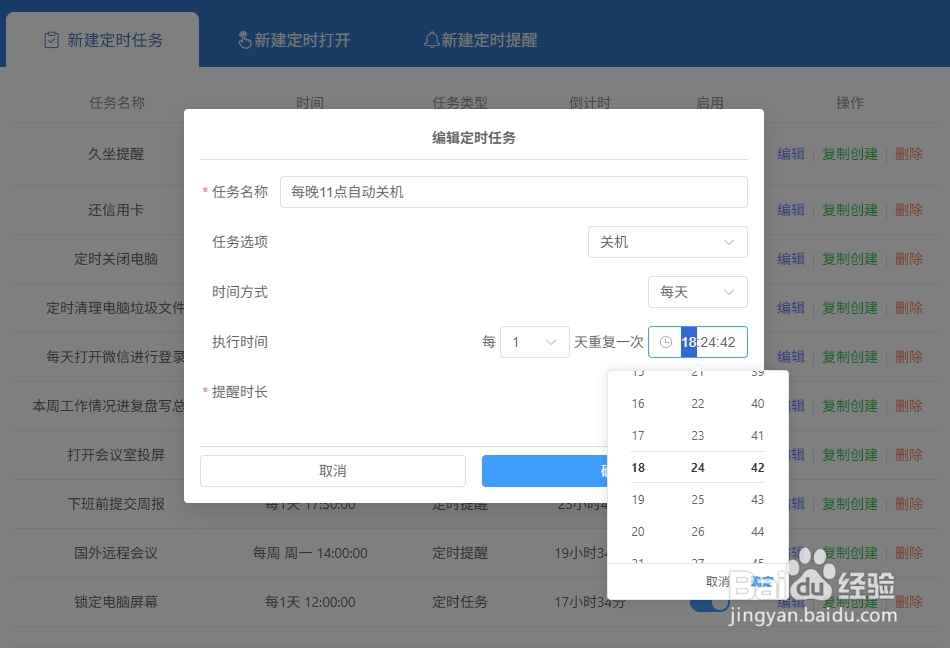Select hour 20 in the time picker
This screenshot has height=648, width=950.
[638, 532]
